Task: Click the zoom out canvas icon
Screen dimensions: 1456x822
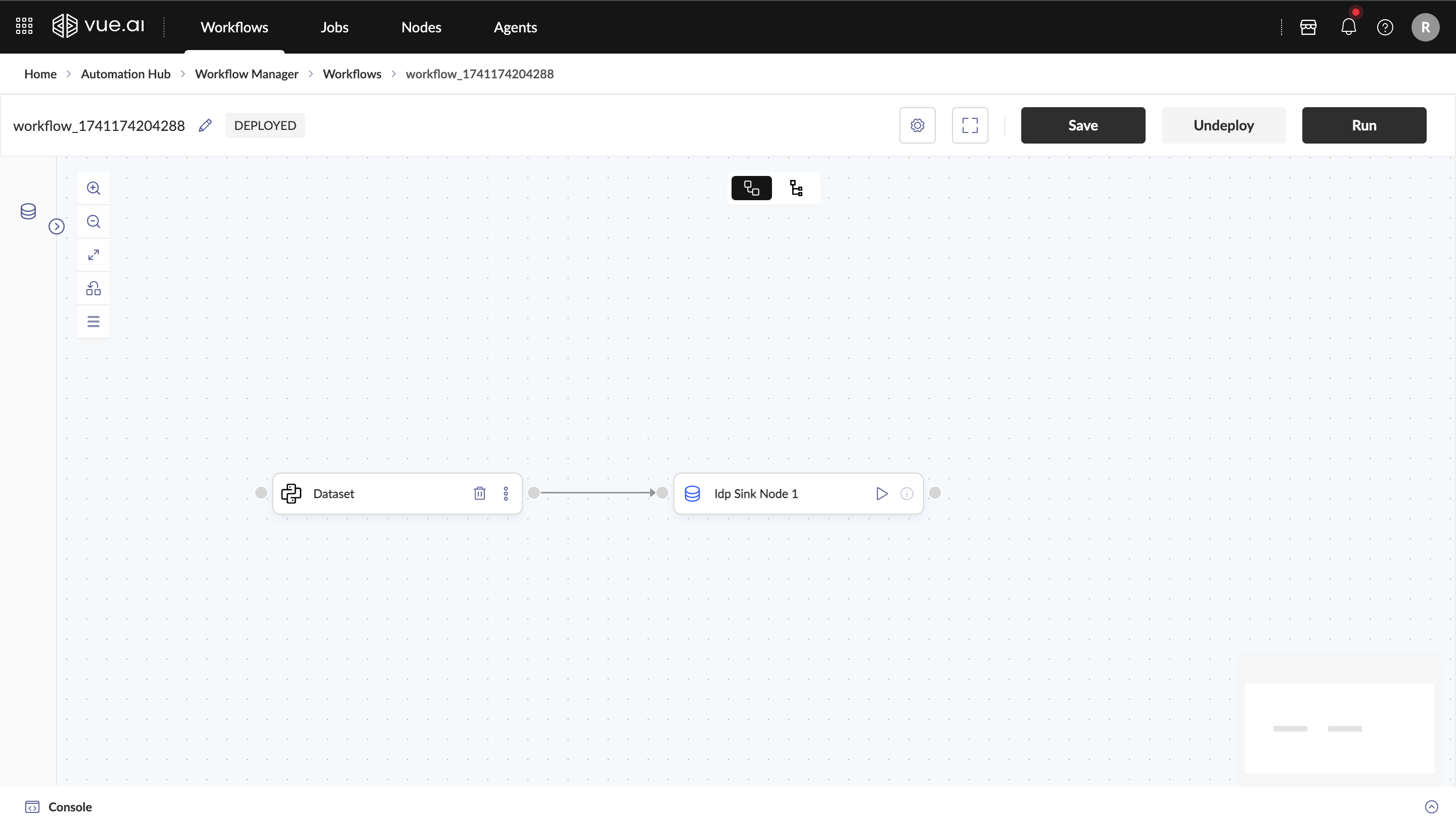Action: 93,221
